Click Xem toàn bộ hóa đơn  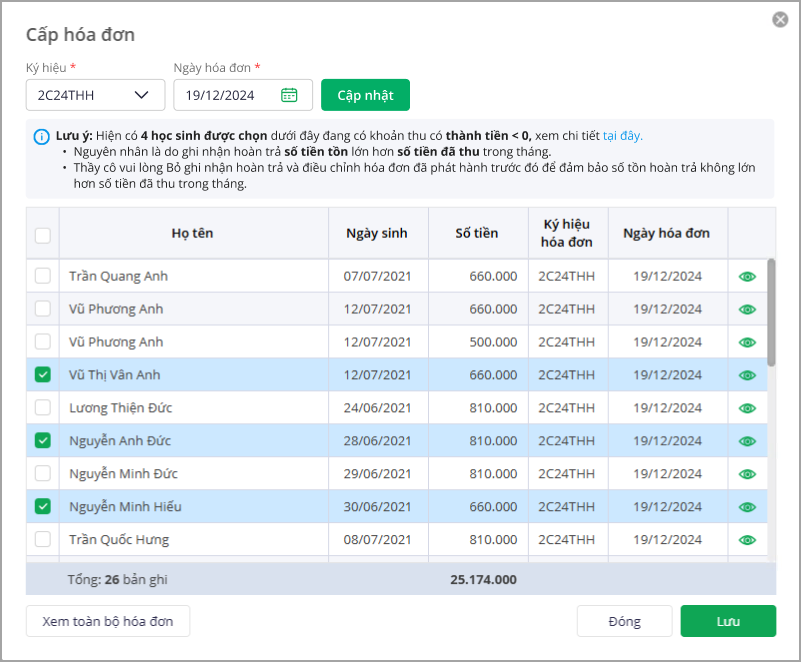(x=108, y=621)
